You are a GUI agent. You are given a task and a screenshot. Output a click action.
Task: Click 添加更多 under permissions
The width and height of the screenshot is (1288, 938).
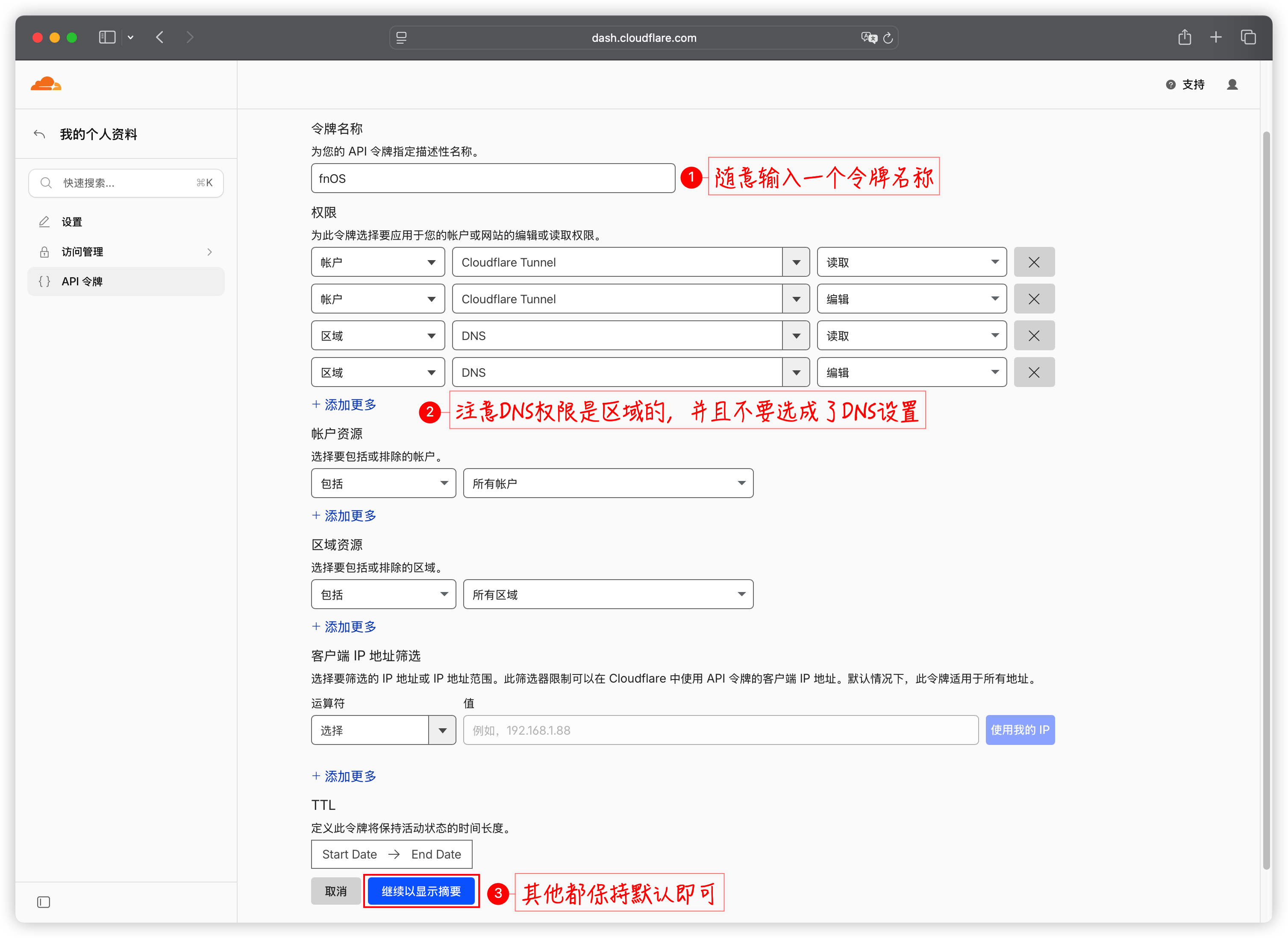pyautogui.click(x=344, y=405)
